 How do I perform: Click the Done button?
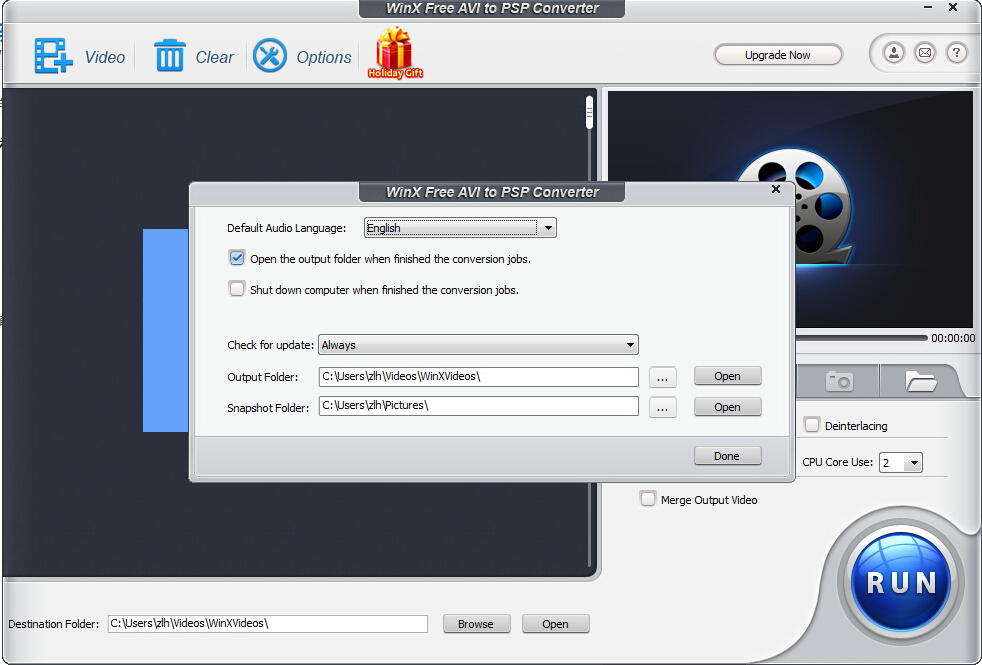coord(727,456)
